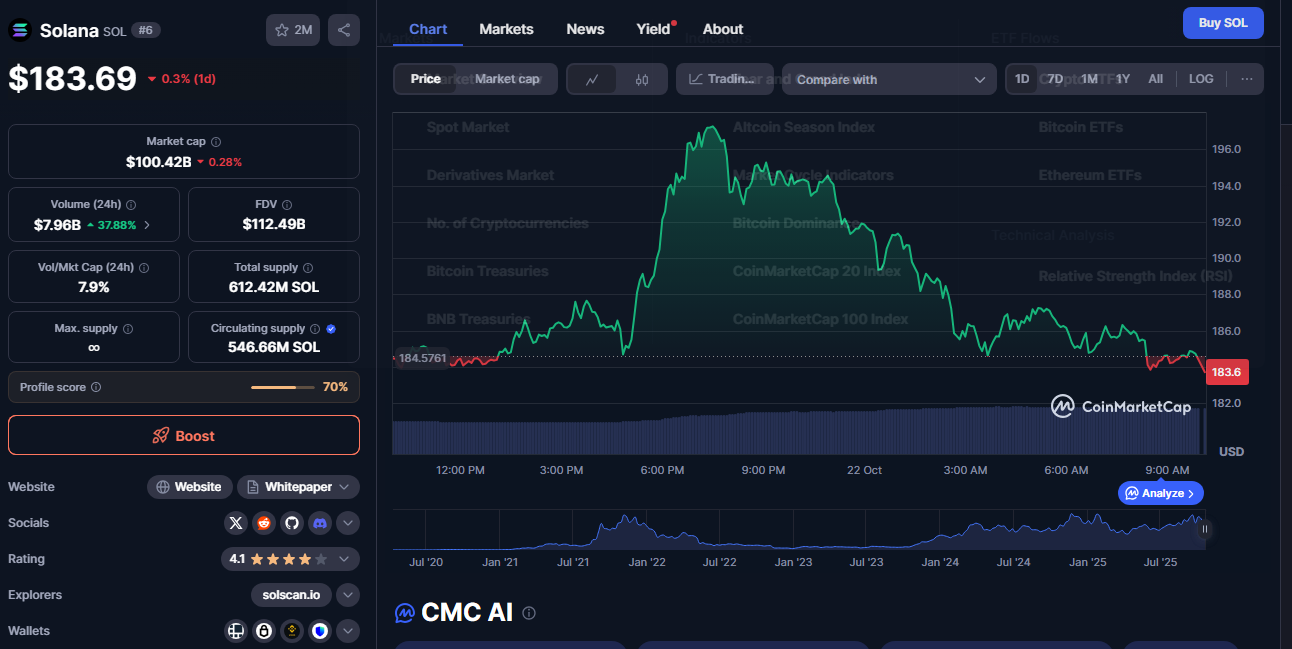The width and height of the screenshot is (1292, 649).
Task: Open Solana's X (Twitter) social link
Action: (236, 523)
